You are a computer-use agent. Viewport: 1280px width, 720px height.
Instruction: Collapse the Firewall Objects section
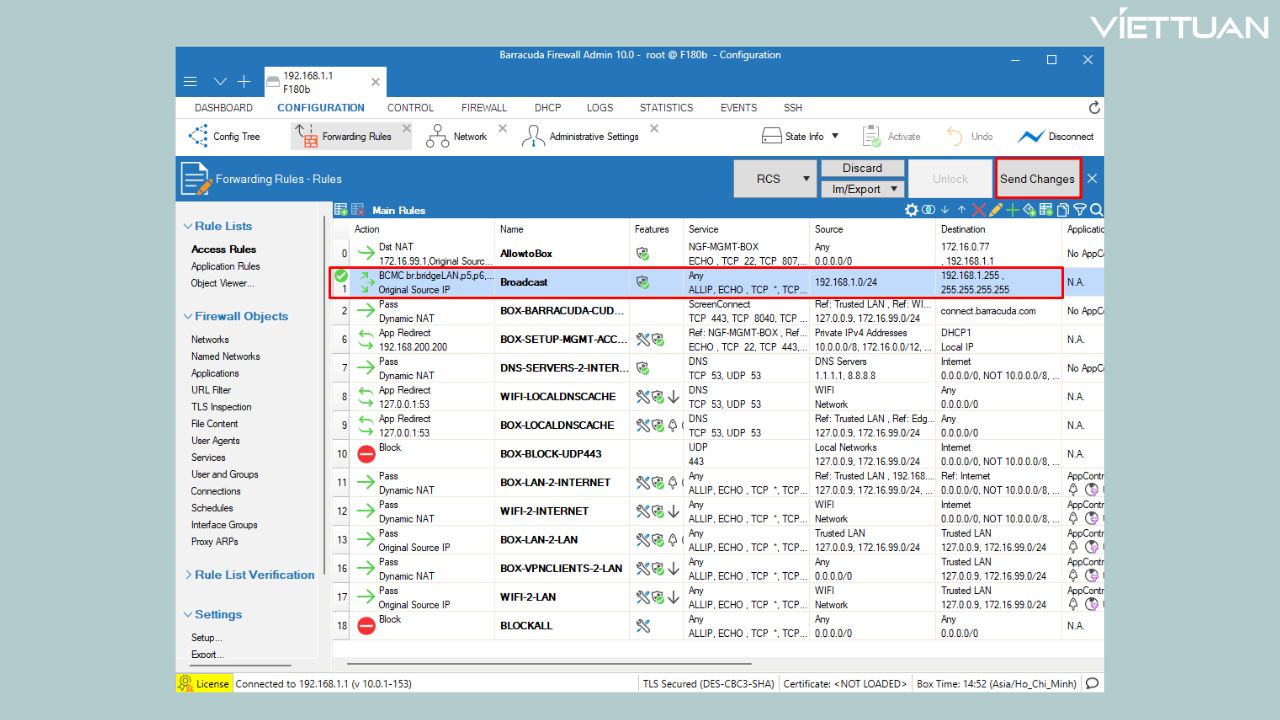[x=188, y=316]
